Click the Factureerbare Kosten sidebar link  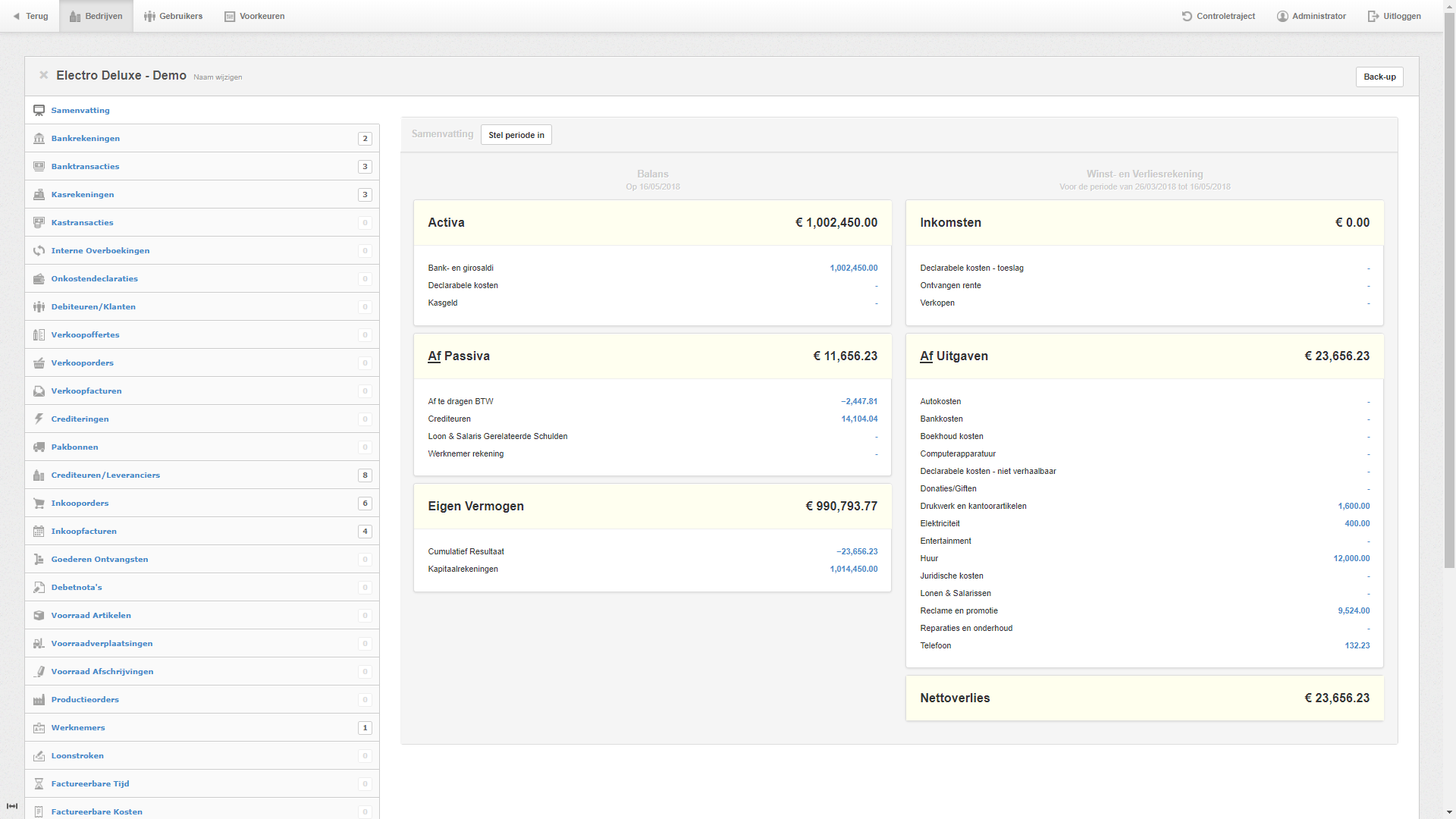[x=97, y=812]
